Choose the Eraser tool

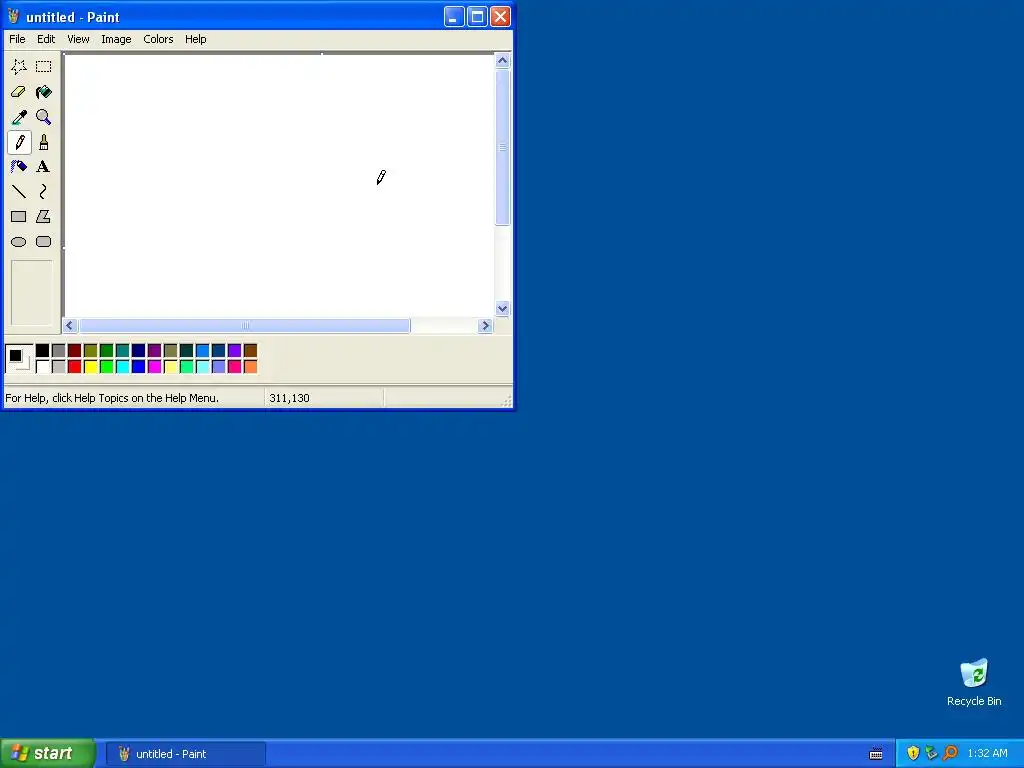(19, 92)
